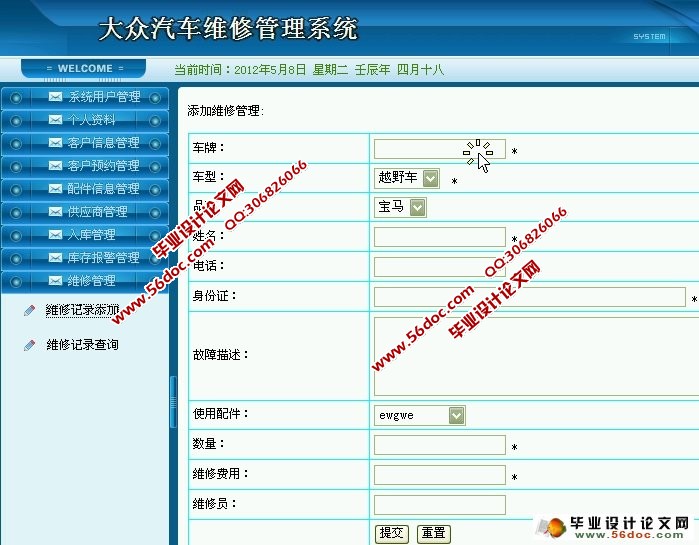Screen dimensions: 699x545
Task: Click the 大众汽车维修管理系统 title
Action: [228, 29]
